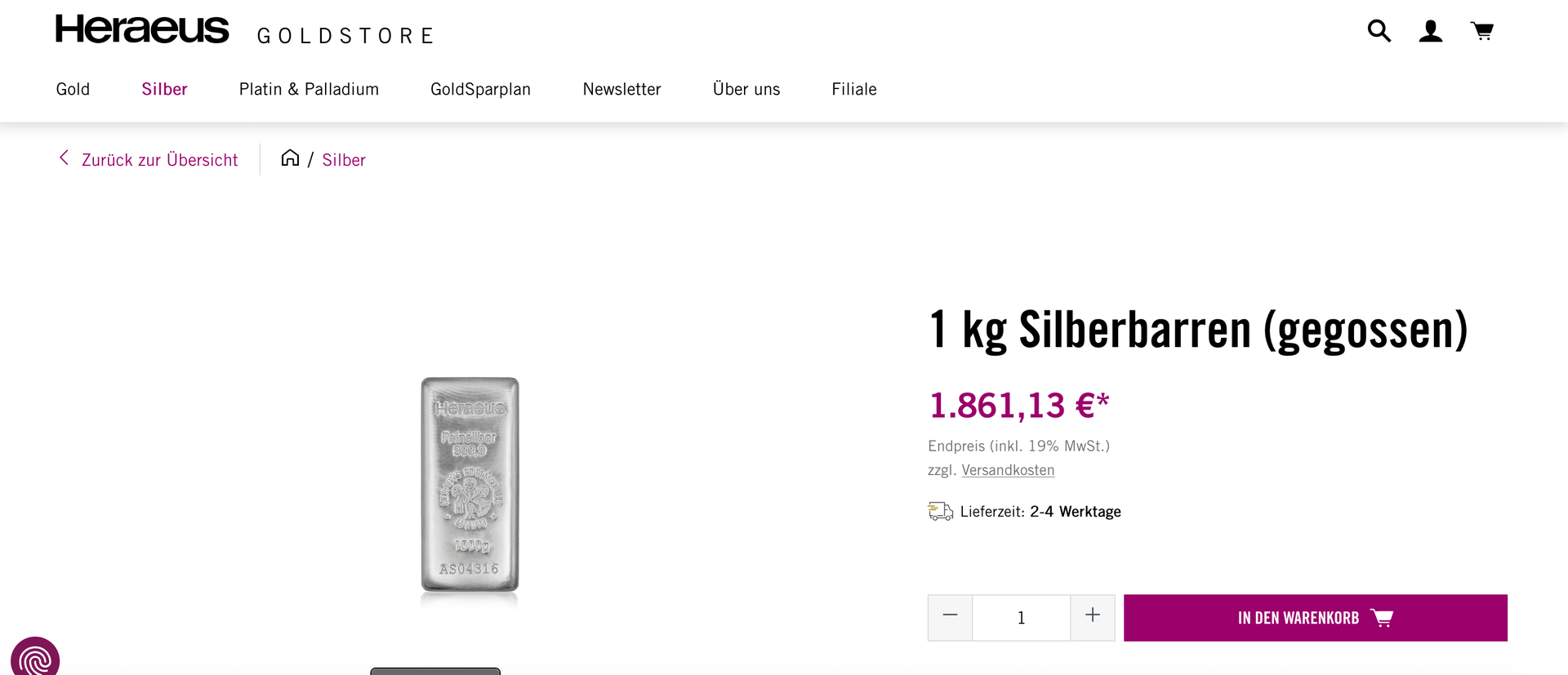Select the GoldSparplan menu item

click(480, 89)
